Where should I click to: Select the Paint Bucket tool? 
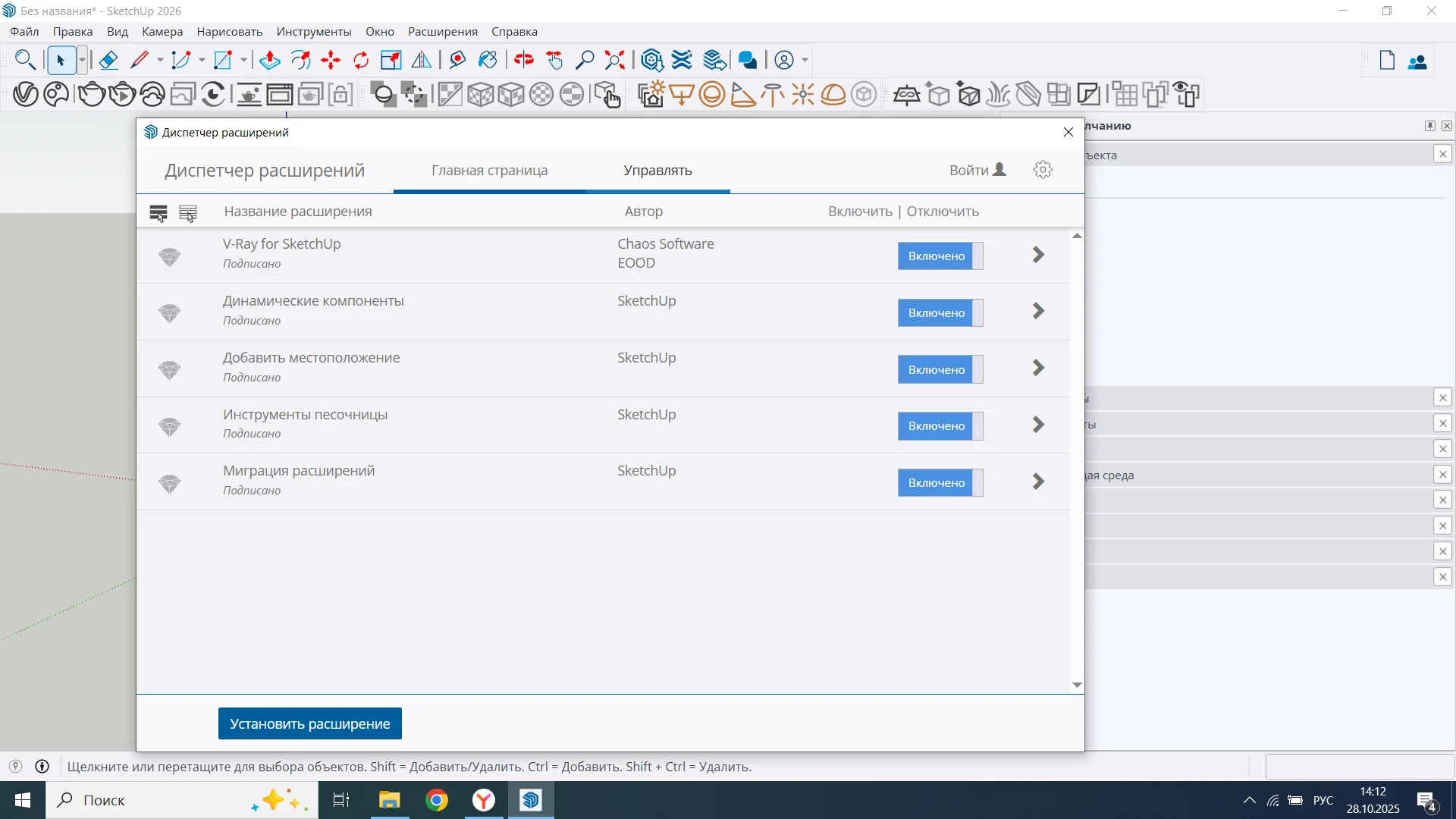pyautogui.click(x=488, y=60)
